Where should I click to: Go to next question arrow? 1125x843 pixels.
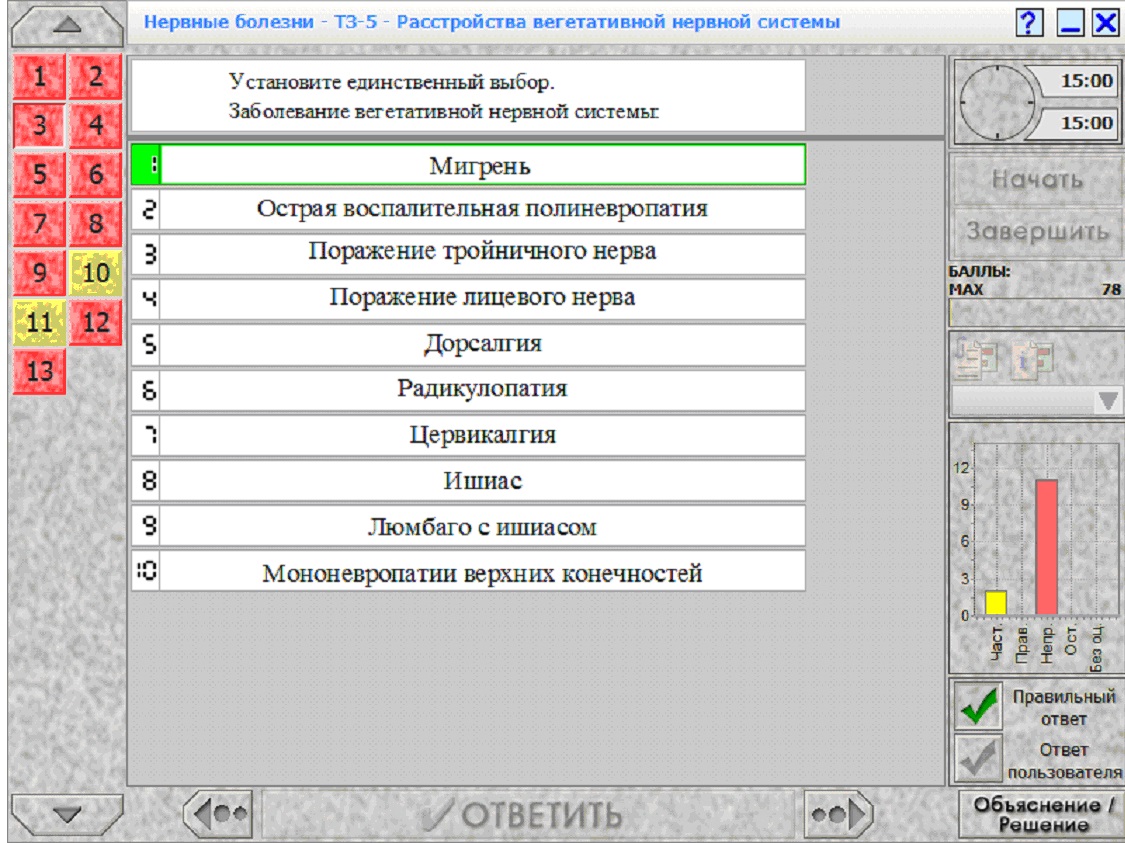[x=839, y=814]
